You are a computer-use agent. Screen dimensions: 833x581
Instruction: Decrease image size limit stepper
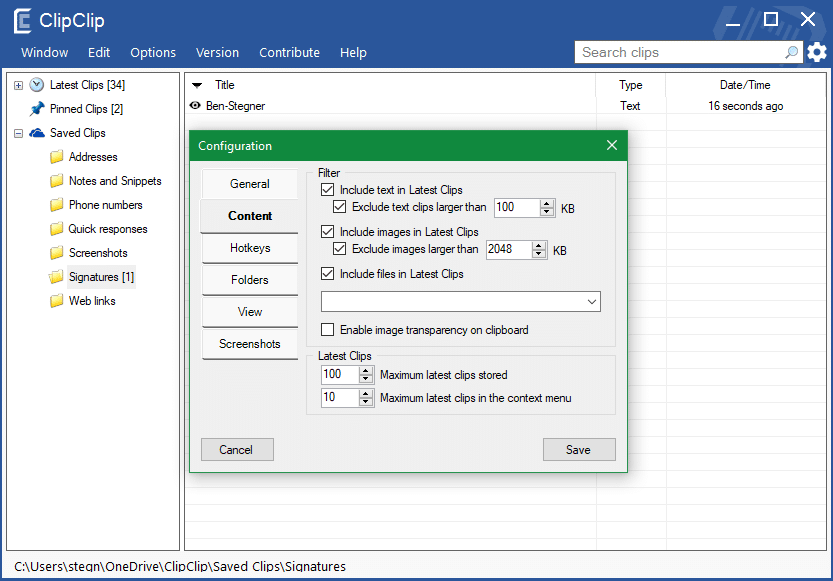pos(539,254)
